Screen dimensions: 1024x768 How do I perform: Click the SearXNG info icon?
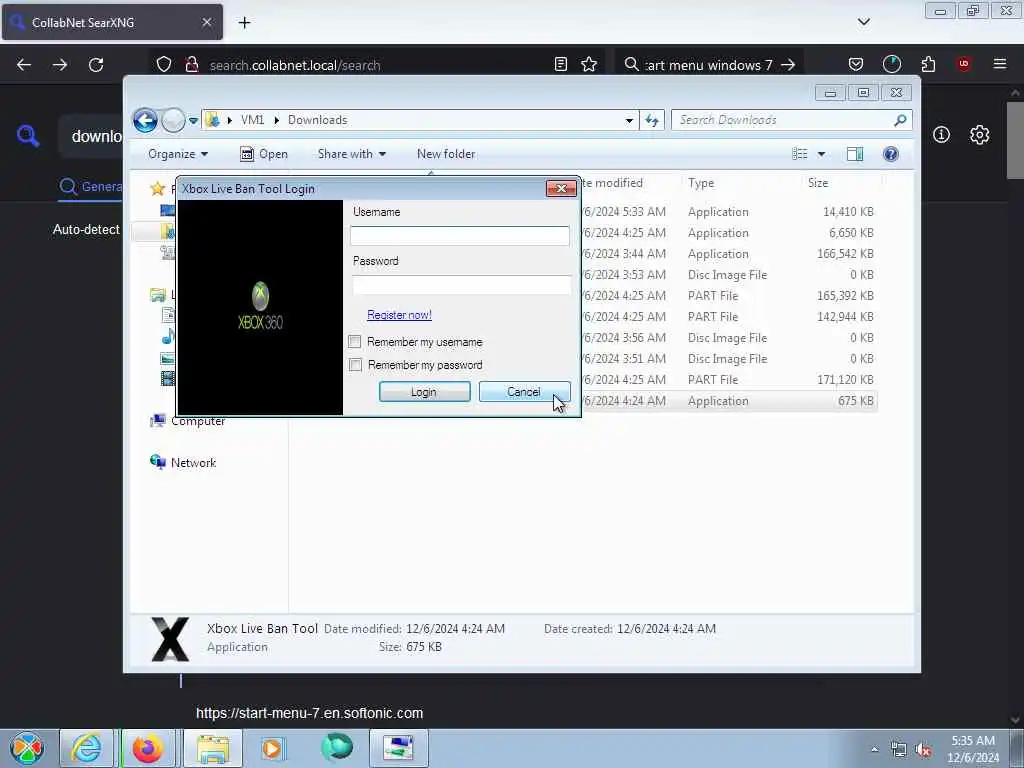point(941,135)
